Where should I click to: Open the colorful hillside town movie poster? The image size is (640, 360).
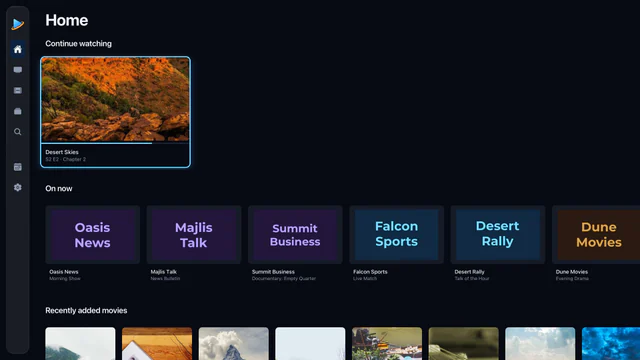[x=387, y=344]
